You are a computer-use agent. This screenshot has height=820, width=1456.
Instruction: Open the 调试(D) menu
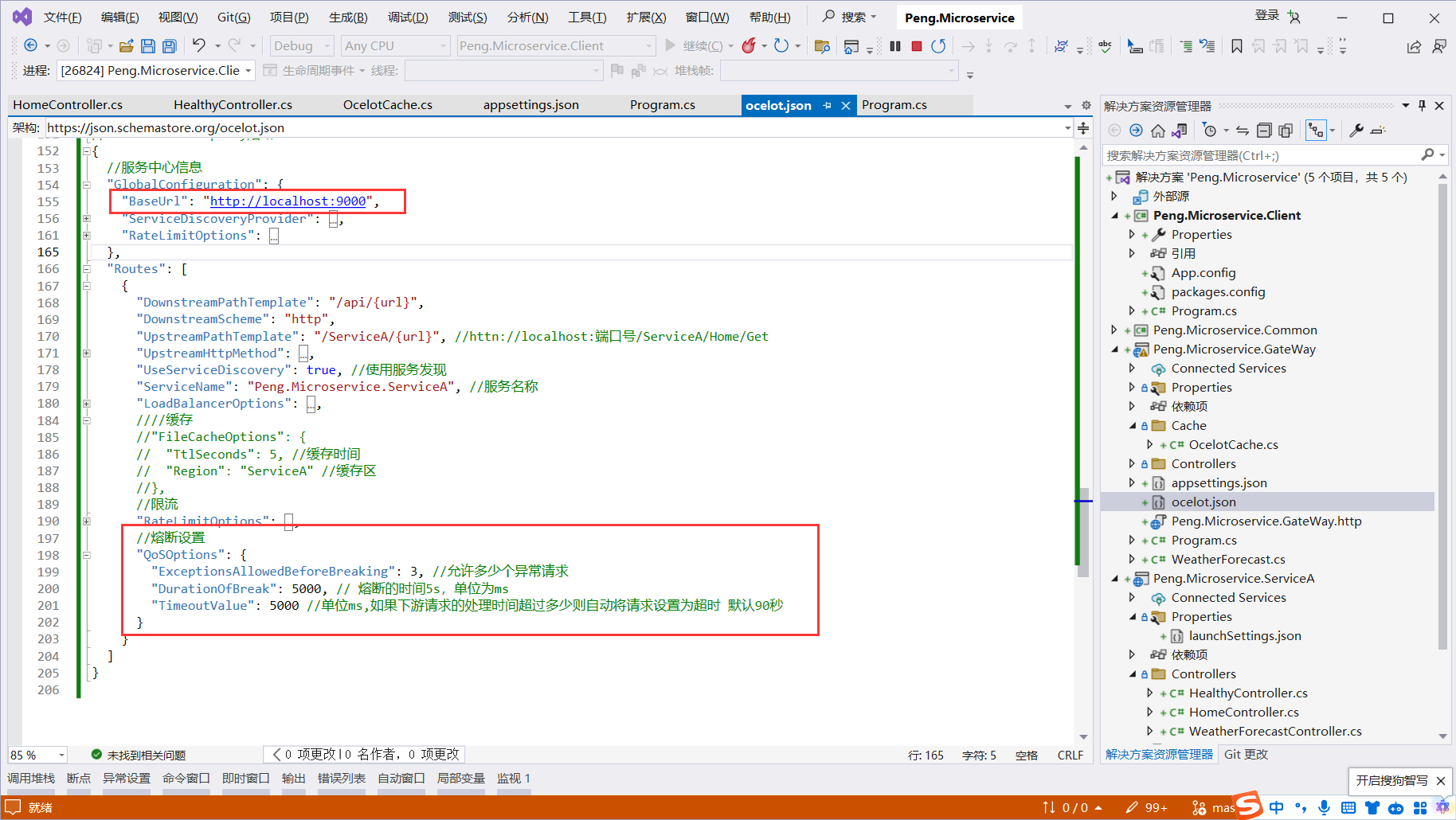(408, 18)
